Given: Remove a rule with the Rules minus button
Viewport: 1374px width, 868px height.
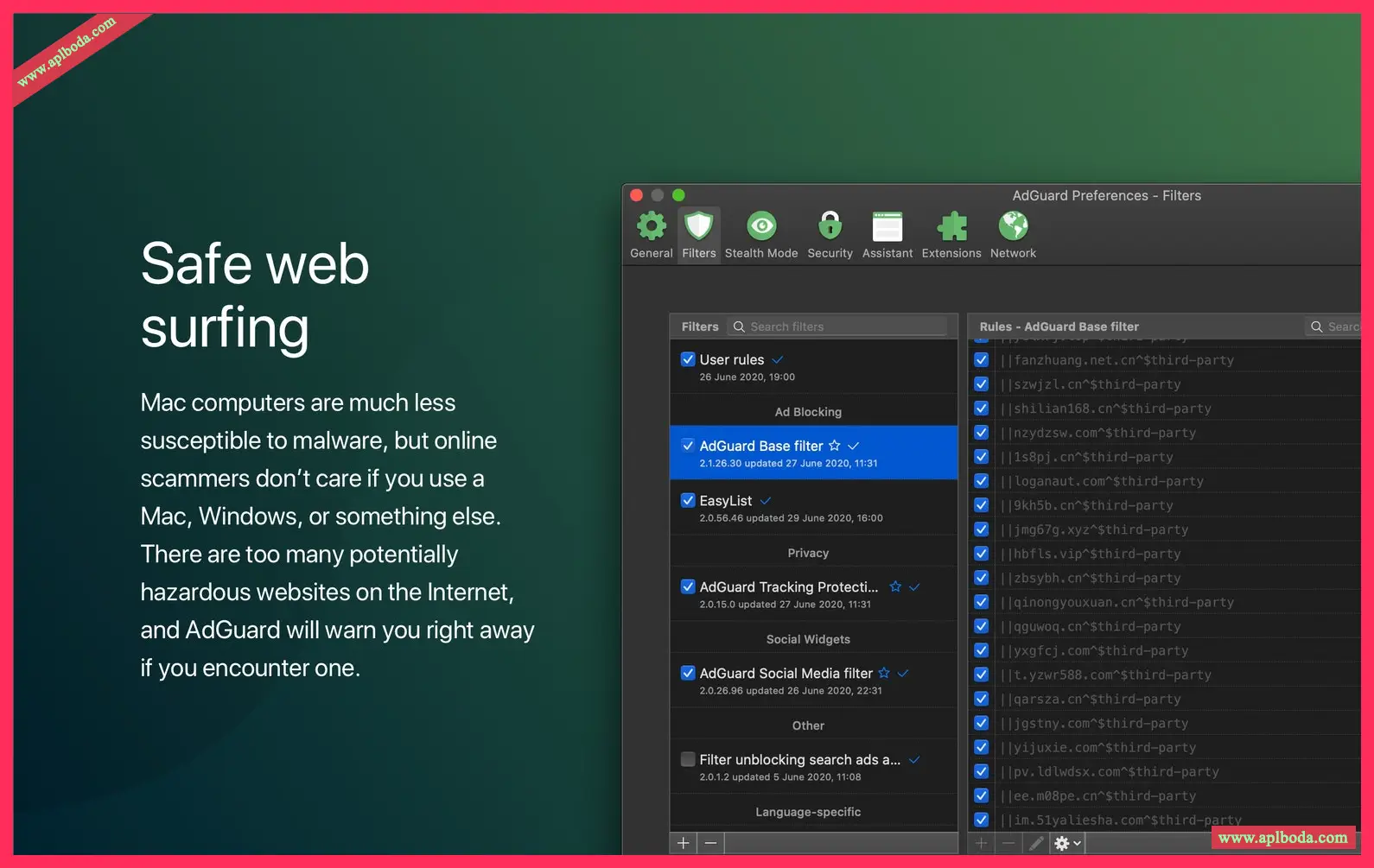Looking at the screenshot, I should click(1008, 843).
